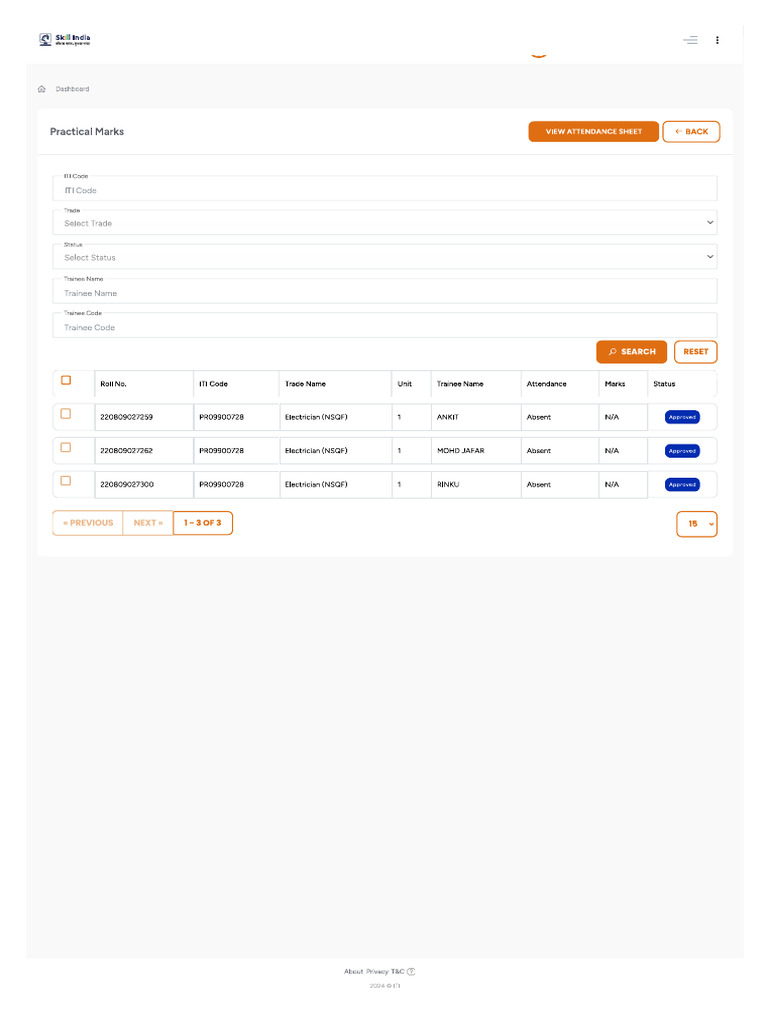Open the vertical three-dot options menu
This screenshot has width=768, height=1024.
[717, 40]
